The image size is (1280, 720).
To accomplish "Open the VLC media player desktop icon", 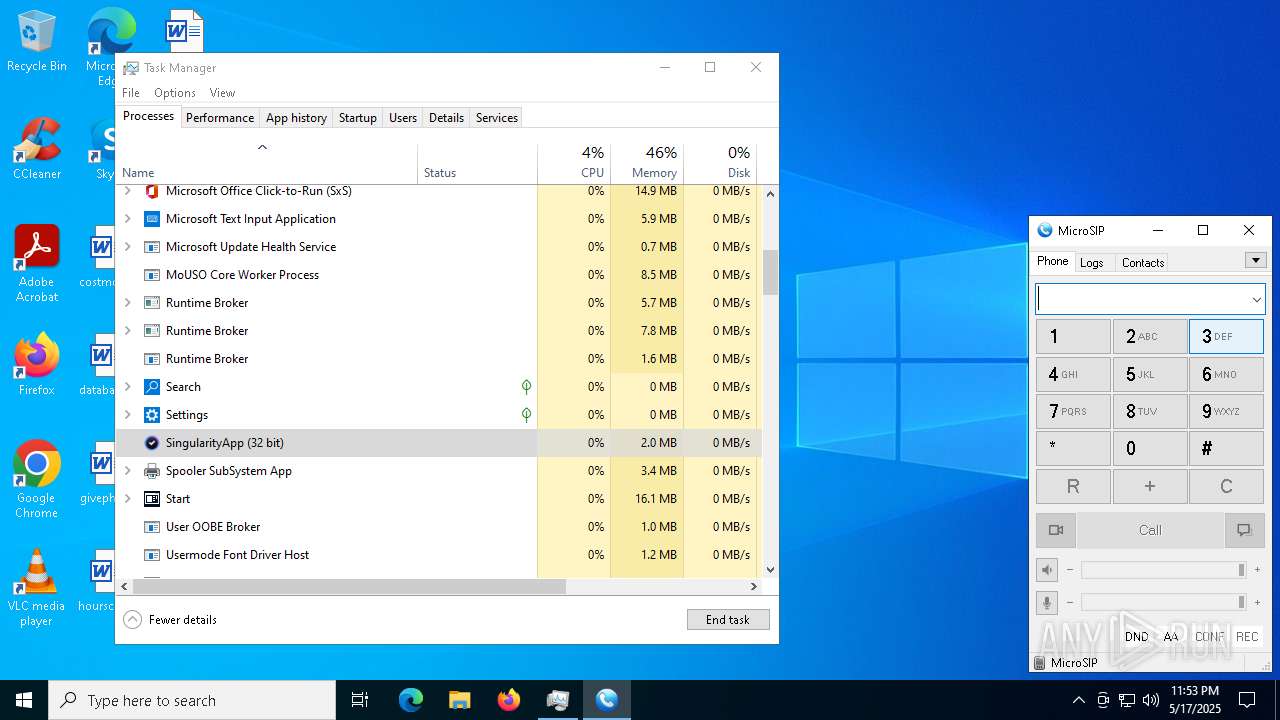I will coord(37,588).
